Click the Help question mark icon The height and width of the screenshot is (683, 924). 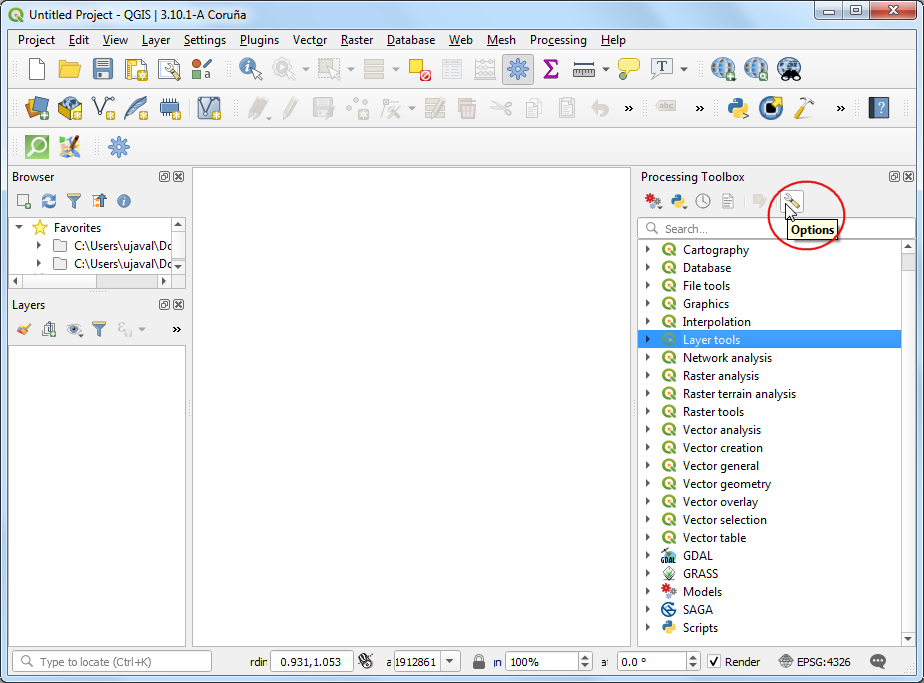pyautogui.click(x=879, y=108)
